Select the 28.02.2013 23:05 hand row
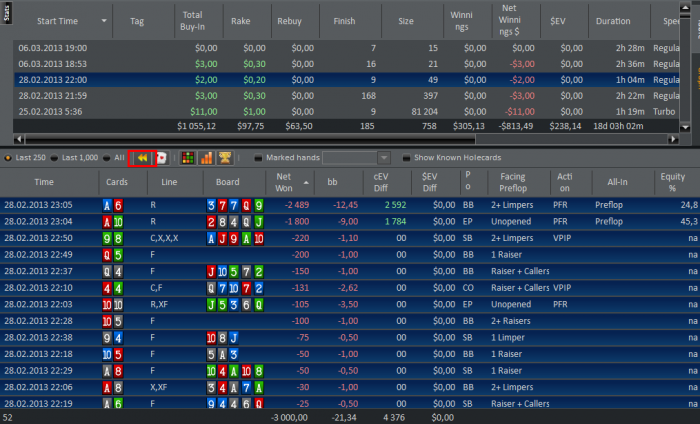 [350, 205]
